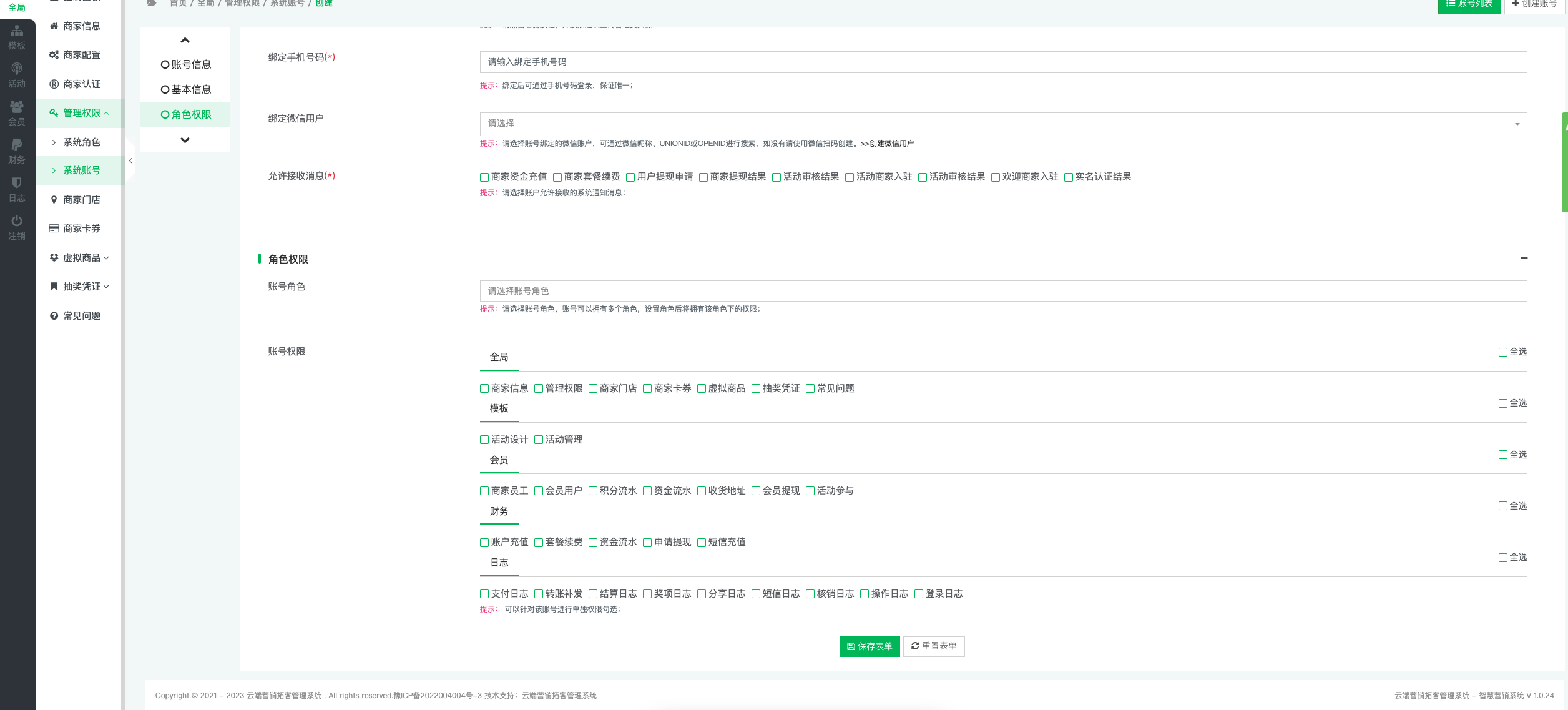The width and height of the screenshot is (1568, 710).
Task: Check the 活动设计 permission checkbox
Action: [484, 440]
